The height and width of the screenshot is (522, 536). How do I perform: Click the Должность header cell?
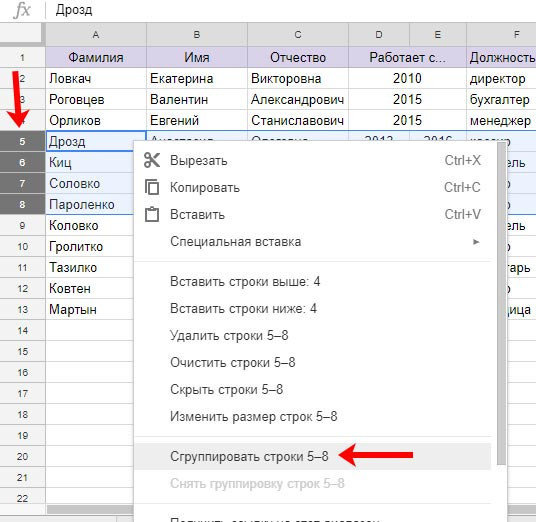tap(501, 57)
